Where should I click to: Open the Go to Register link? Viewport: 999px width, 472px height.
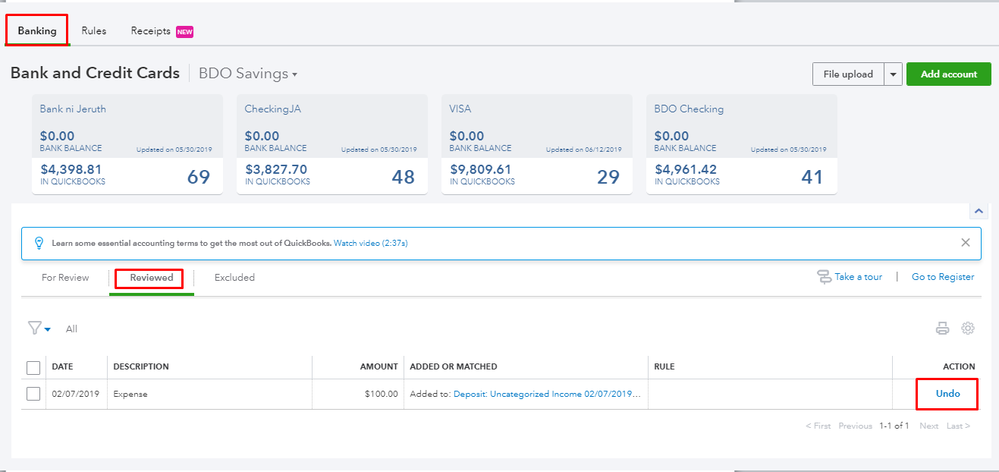[942, 277]
